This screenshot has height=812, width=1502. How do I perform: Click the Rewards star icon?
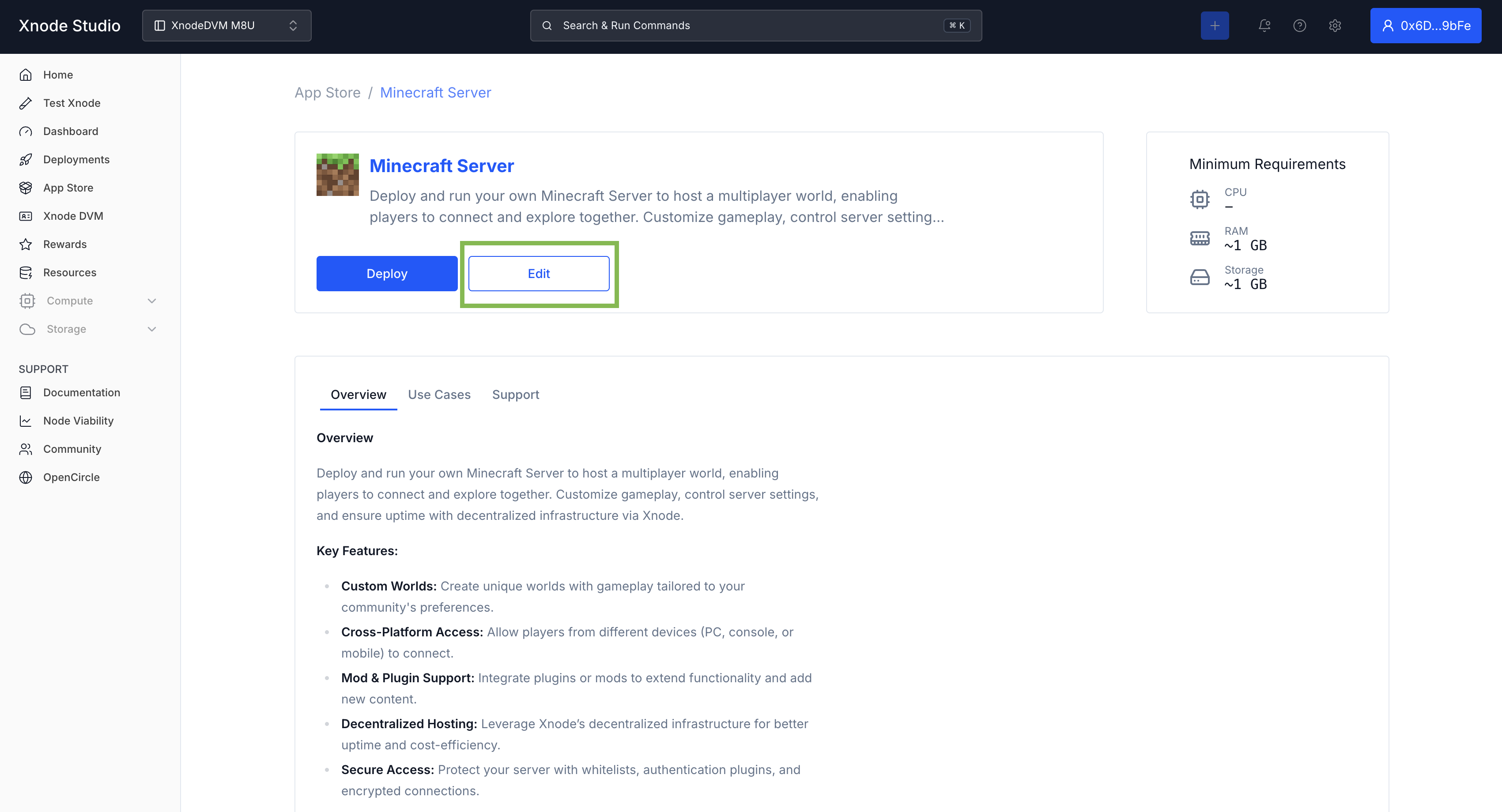pos(26,244)
